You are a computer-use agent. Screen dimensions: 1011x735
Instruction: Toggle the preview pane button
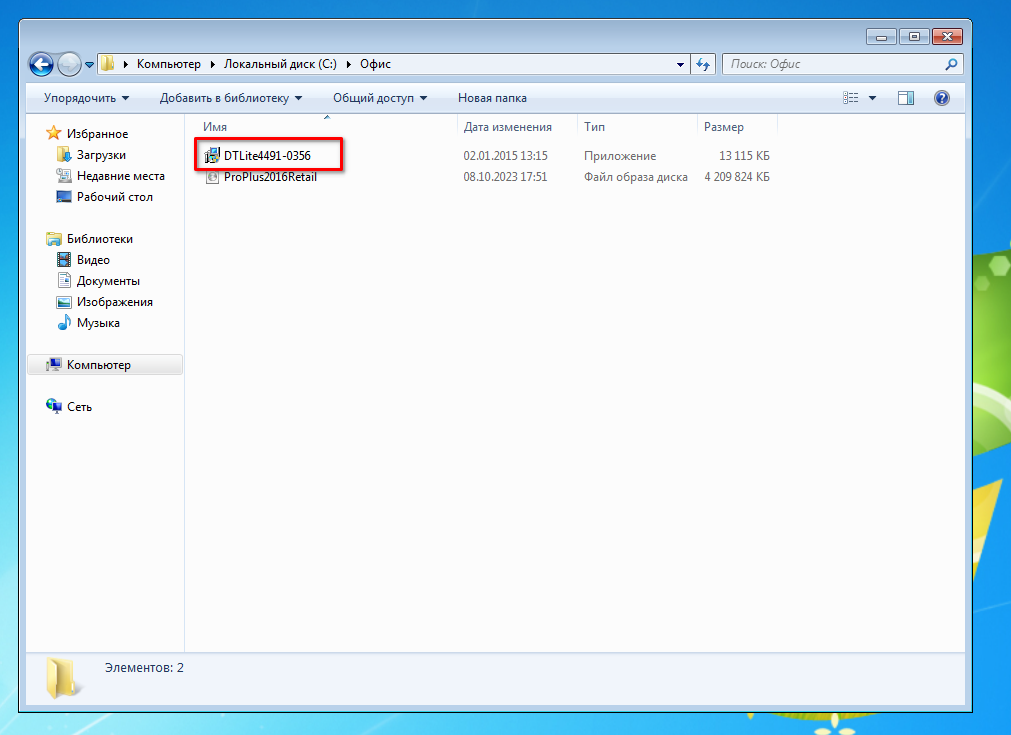coord(906,98)
